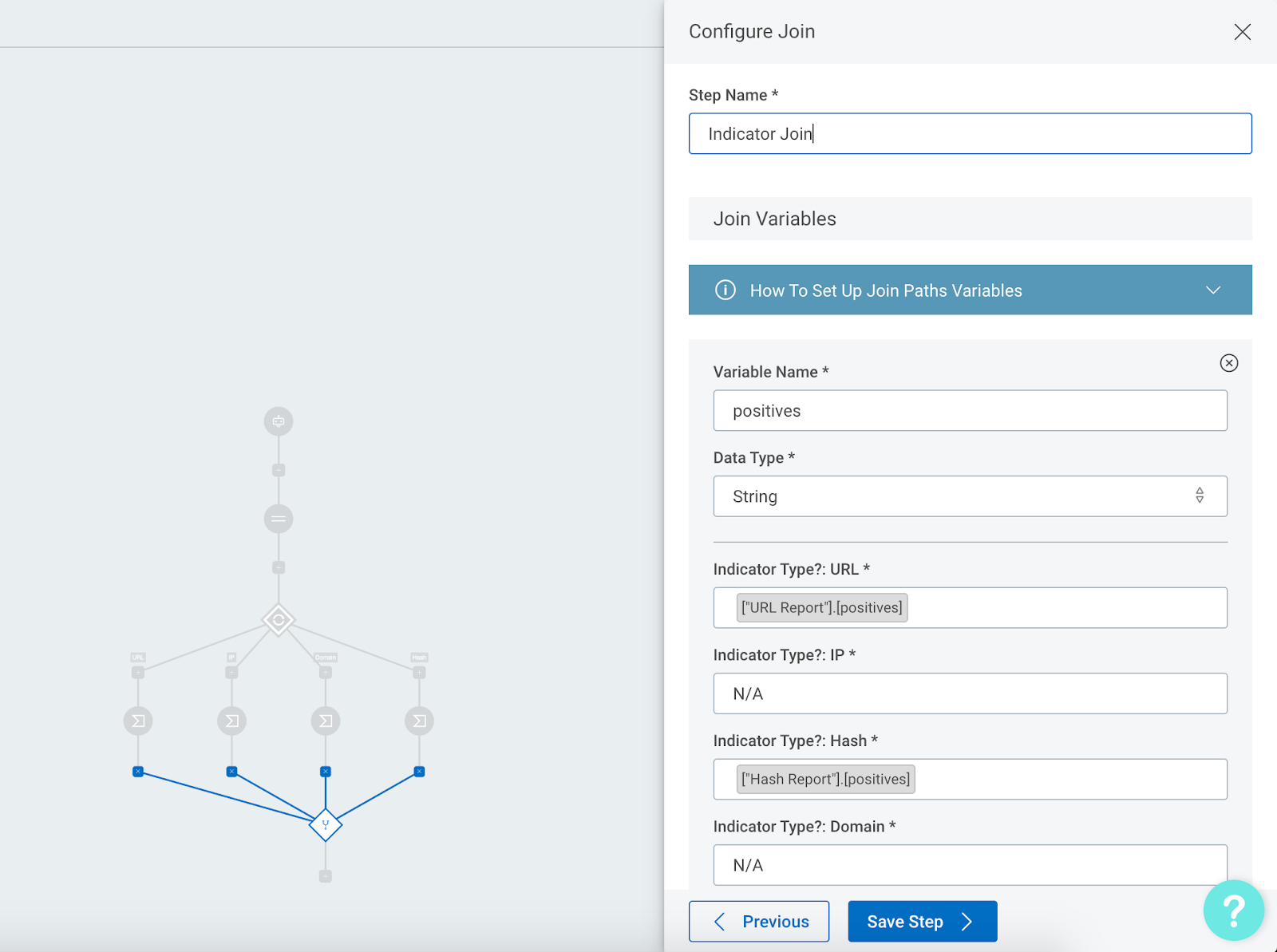The height and width of the screenshot is (952, 1277).
Task: Click the Step Name input field
Action: (970, 134)
